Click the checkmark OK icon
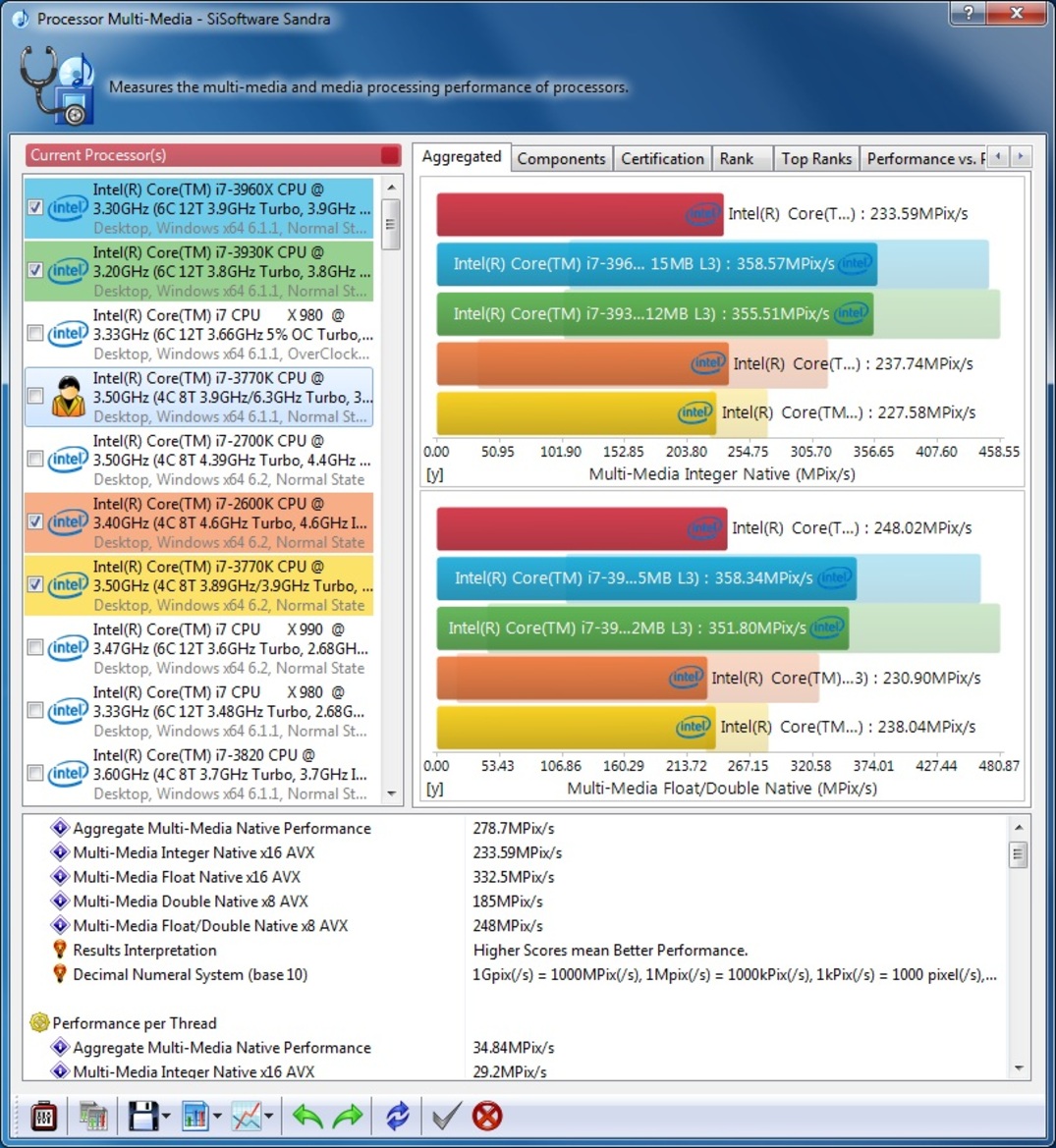This screenshot has height=1148, width=1056. (x=445, y=1116)
